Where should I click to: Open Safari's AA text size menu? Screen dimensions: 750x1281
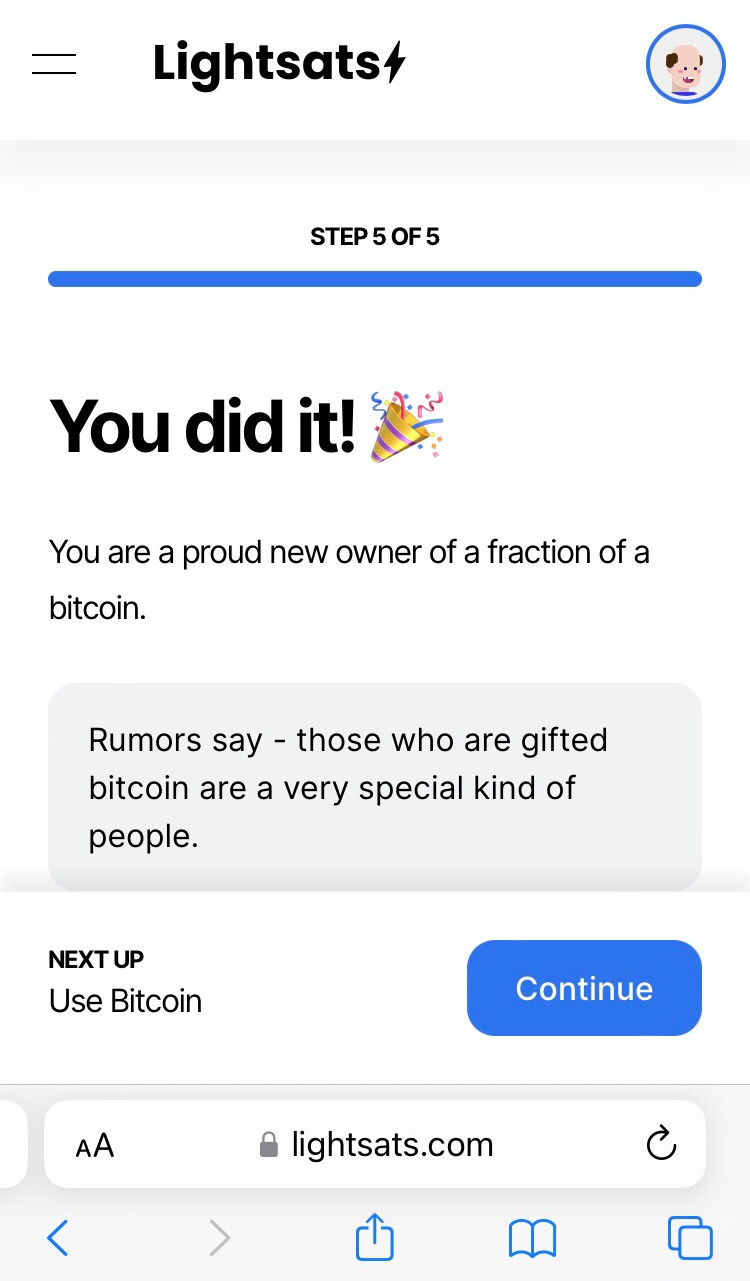pos(95,1145)
